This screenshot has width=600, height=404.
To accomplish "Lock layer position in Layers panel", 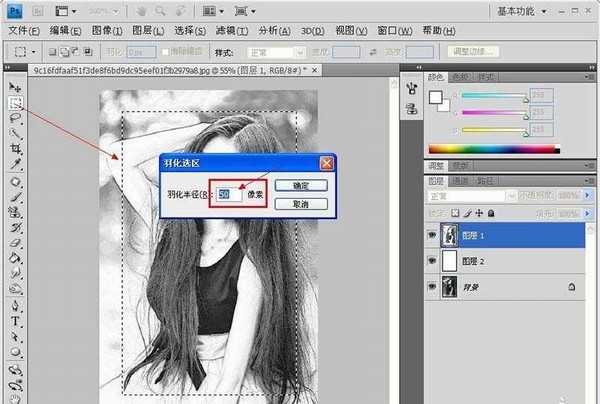I will click(479, 213).
